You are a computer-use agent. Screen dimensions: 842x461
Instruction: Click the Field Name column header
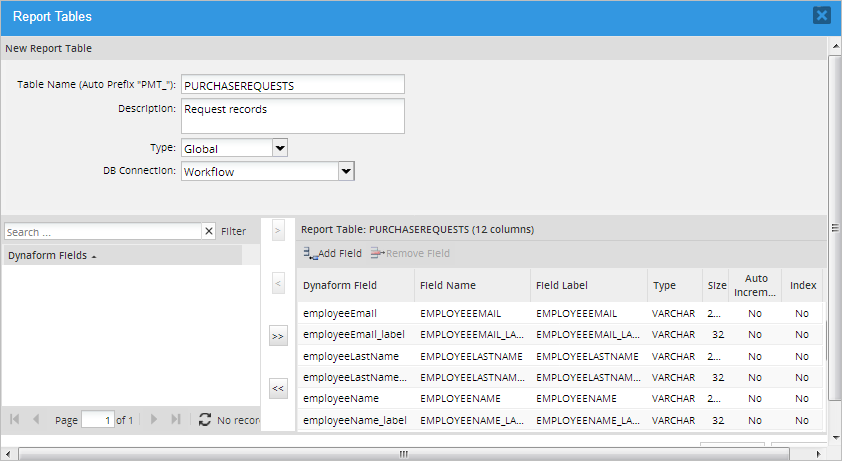[448, 285]
